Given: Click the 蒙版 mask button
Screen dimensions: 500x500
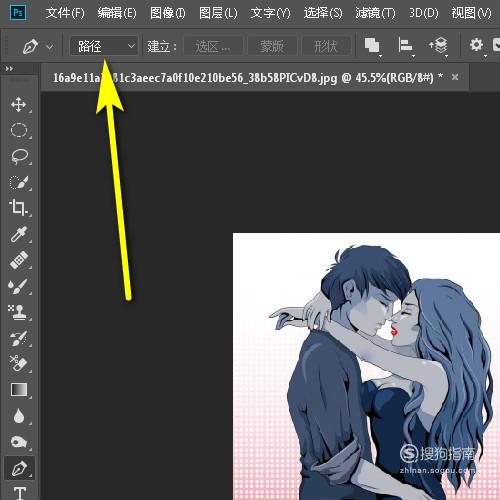Looking at the screenshot, I should [x=272, y=46].
